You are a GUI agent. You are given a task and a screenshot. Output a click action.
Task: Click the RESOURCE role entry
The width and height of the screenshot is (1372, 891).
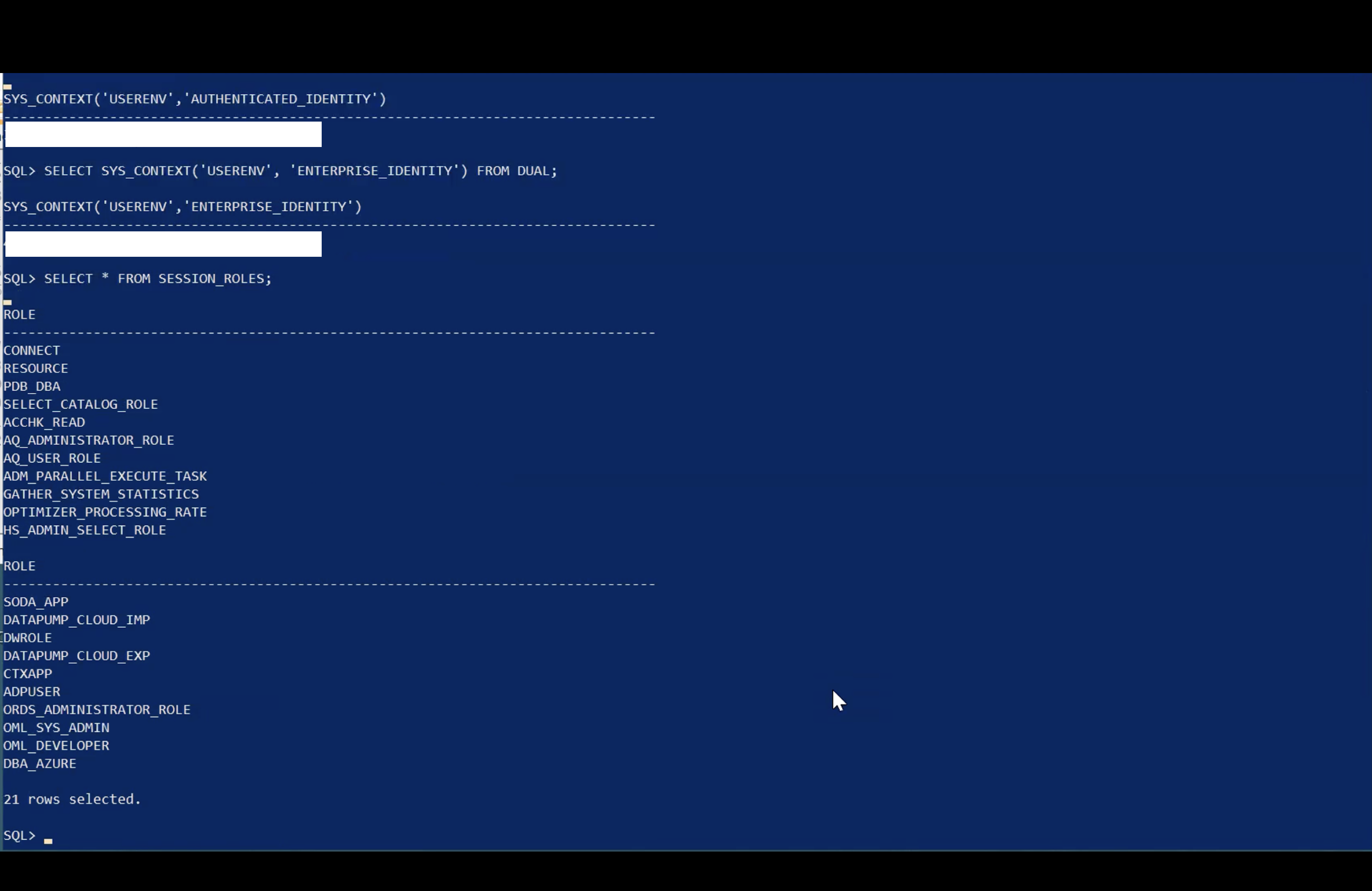36,368
